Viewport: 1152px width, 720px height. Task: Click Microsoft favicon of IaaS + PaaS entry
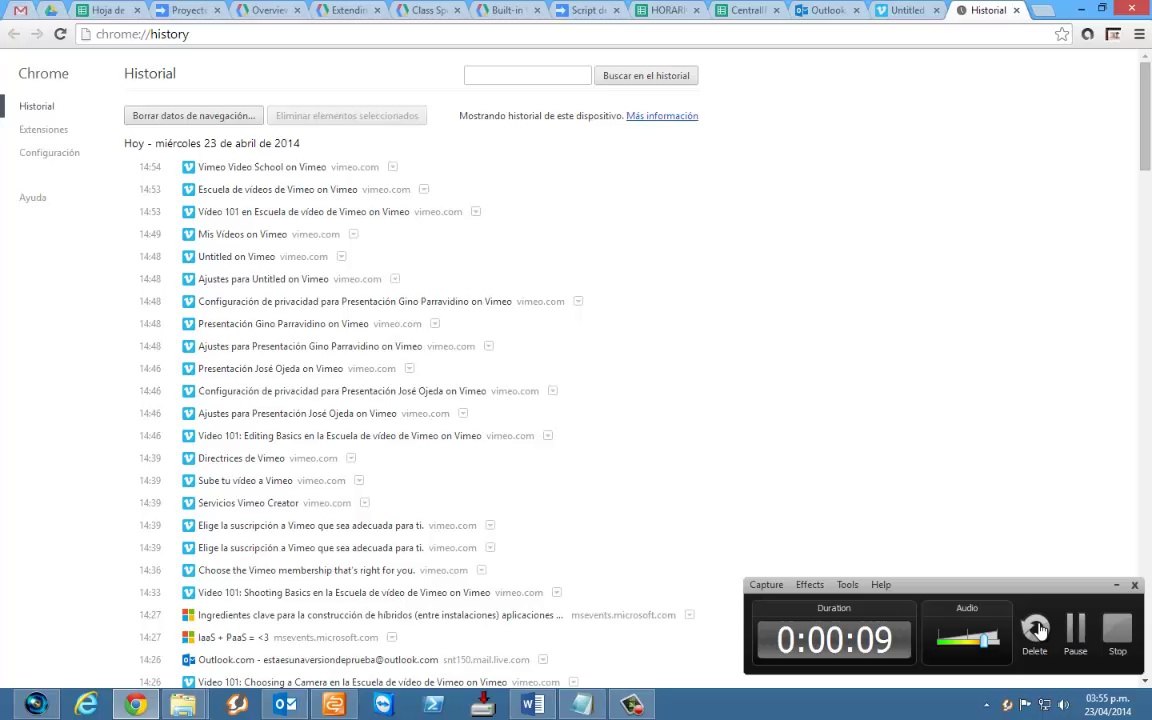pyautogui.click(x=188, y=637)
